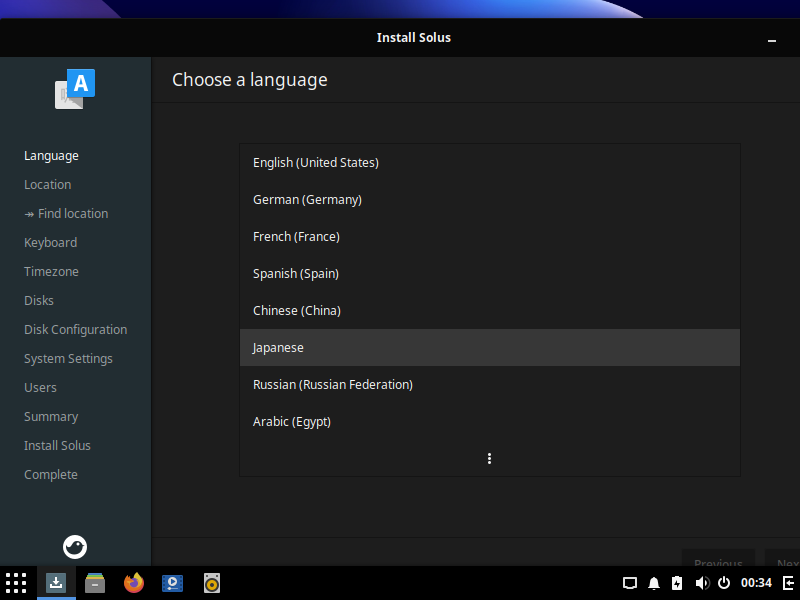Click the language translation icon in sidebar
The height and width of the screenshot is (600, 800).
75,89
